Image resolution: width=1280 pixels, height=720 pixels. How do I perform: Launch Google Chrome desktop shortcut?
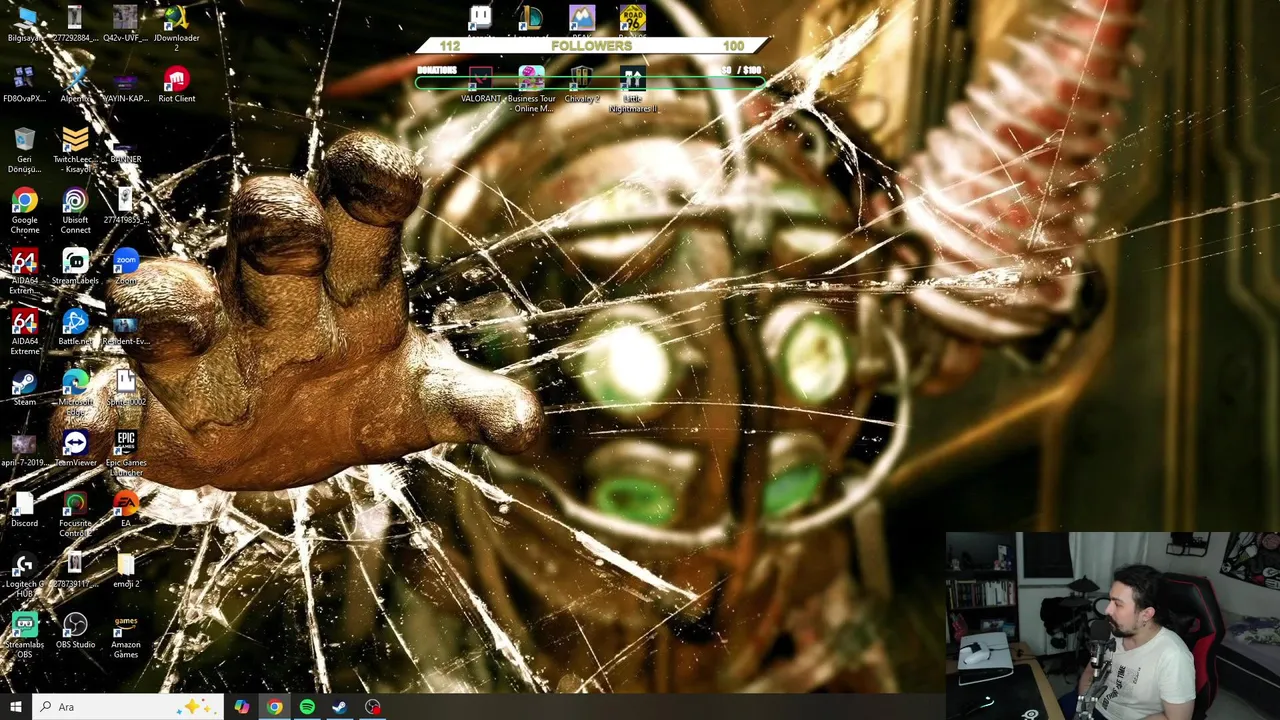25,211
